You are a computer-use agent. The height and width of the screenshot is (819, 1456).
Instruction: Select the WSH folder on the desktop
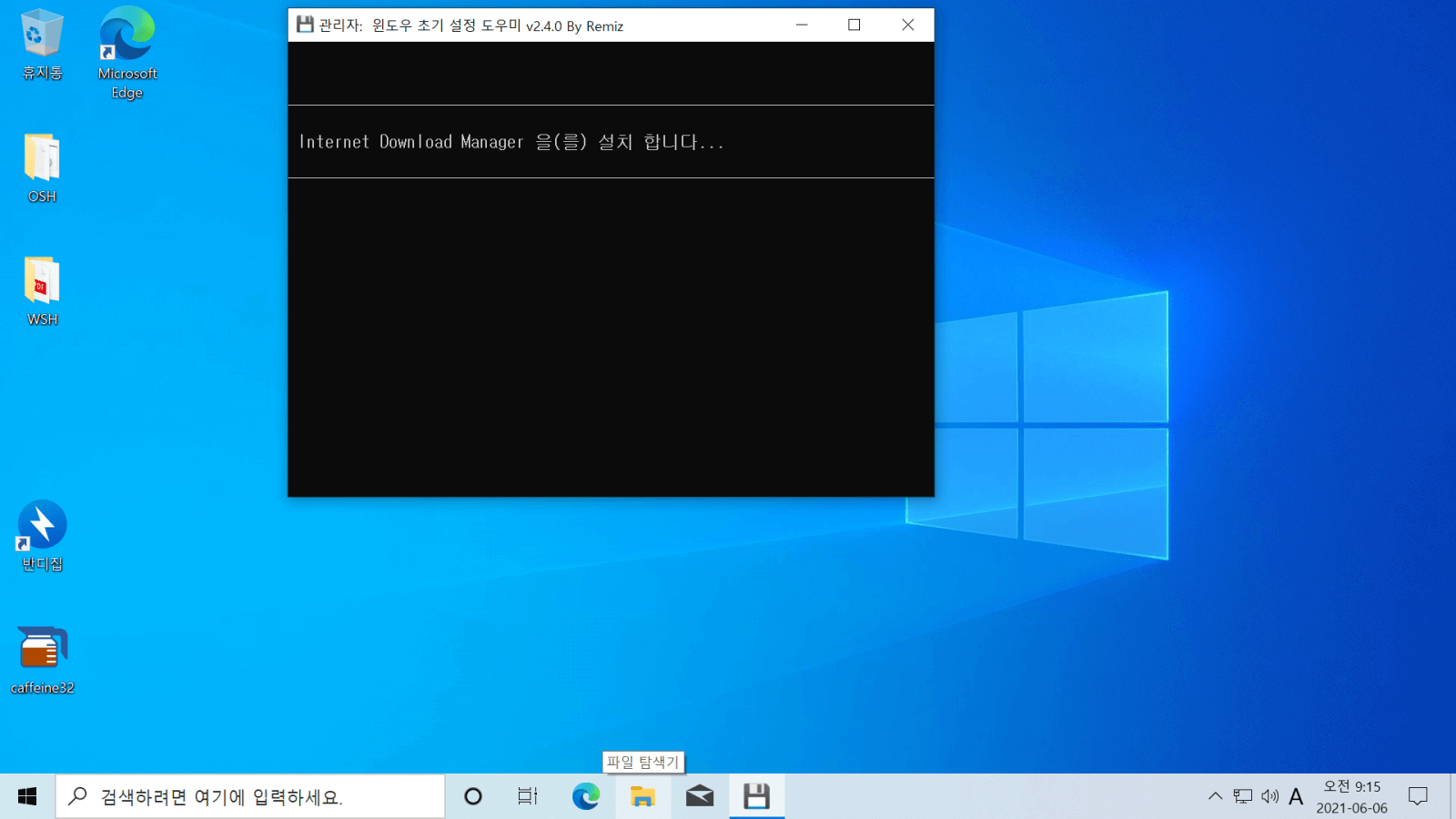[42, 291]
